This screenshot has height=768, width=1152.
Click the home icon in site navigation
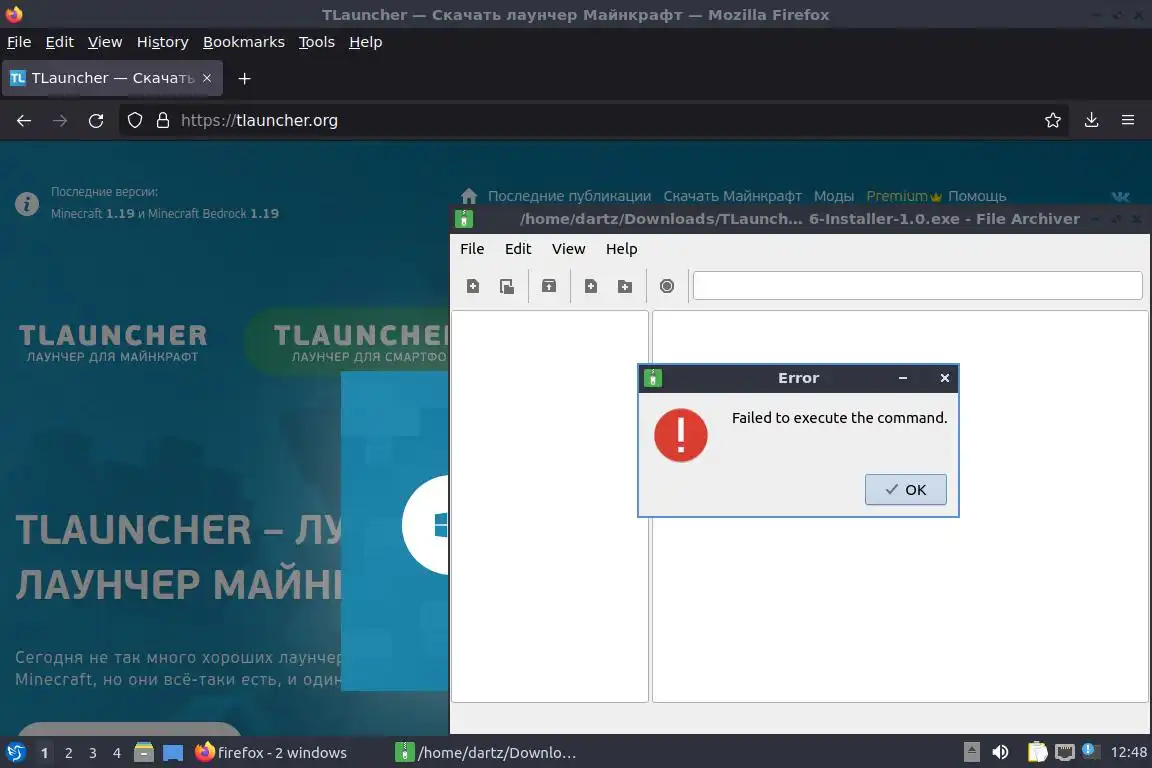click(x=469, y=196)
